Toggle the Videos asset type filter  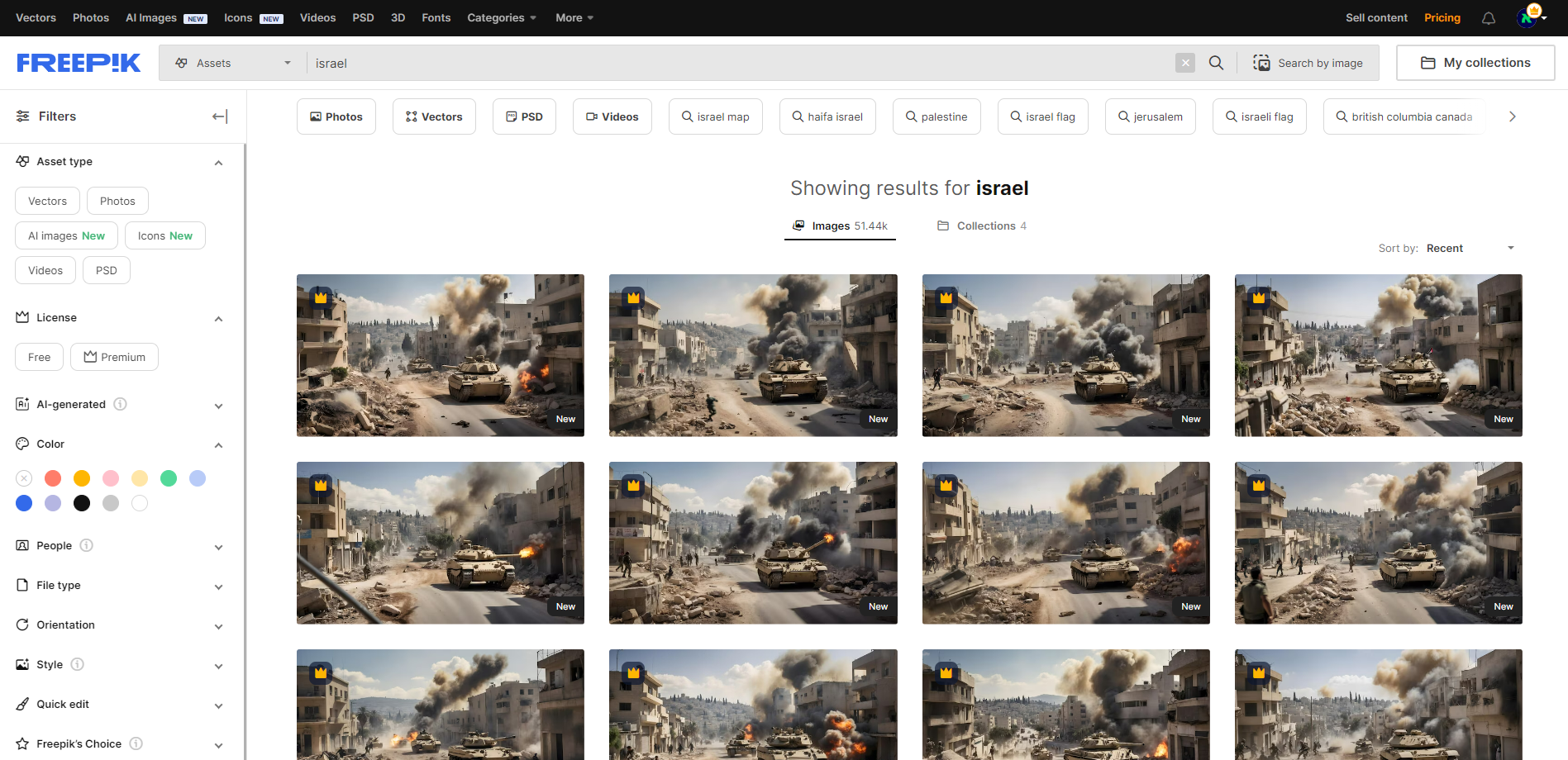point(45,270)
